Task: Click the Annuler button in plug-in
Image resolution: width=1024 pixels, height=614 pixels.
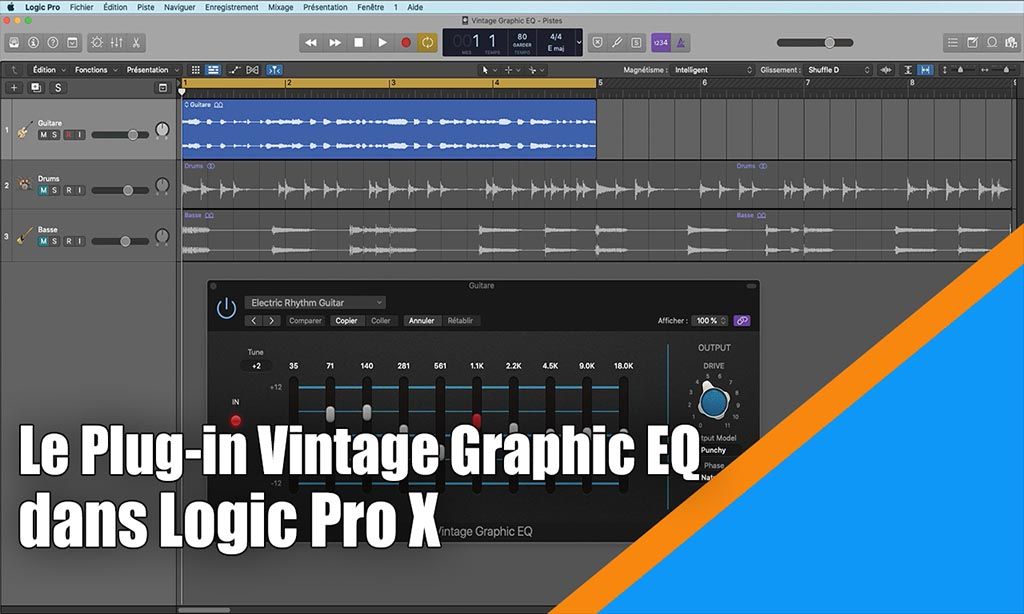Action: [421, 321]
